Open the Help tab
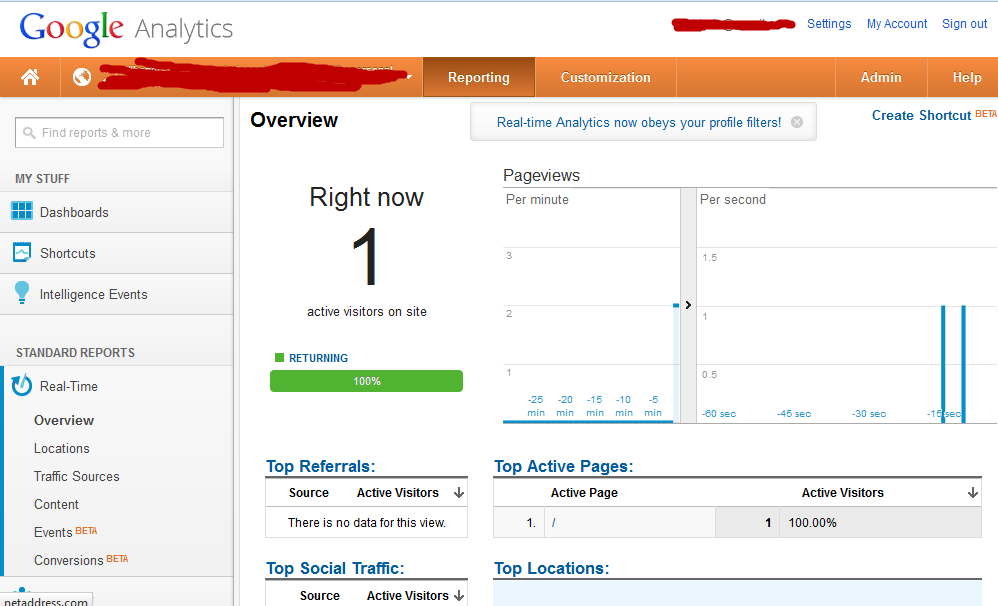 pyautogui.click(x=966, y=77)
